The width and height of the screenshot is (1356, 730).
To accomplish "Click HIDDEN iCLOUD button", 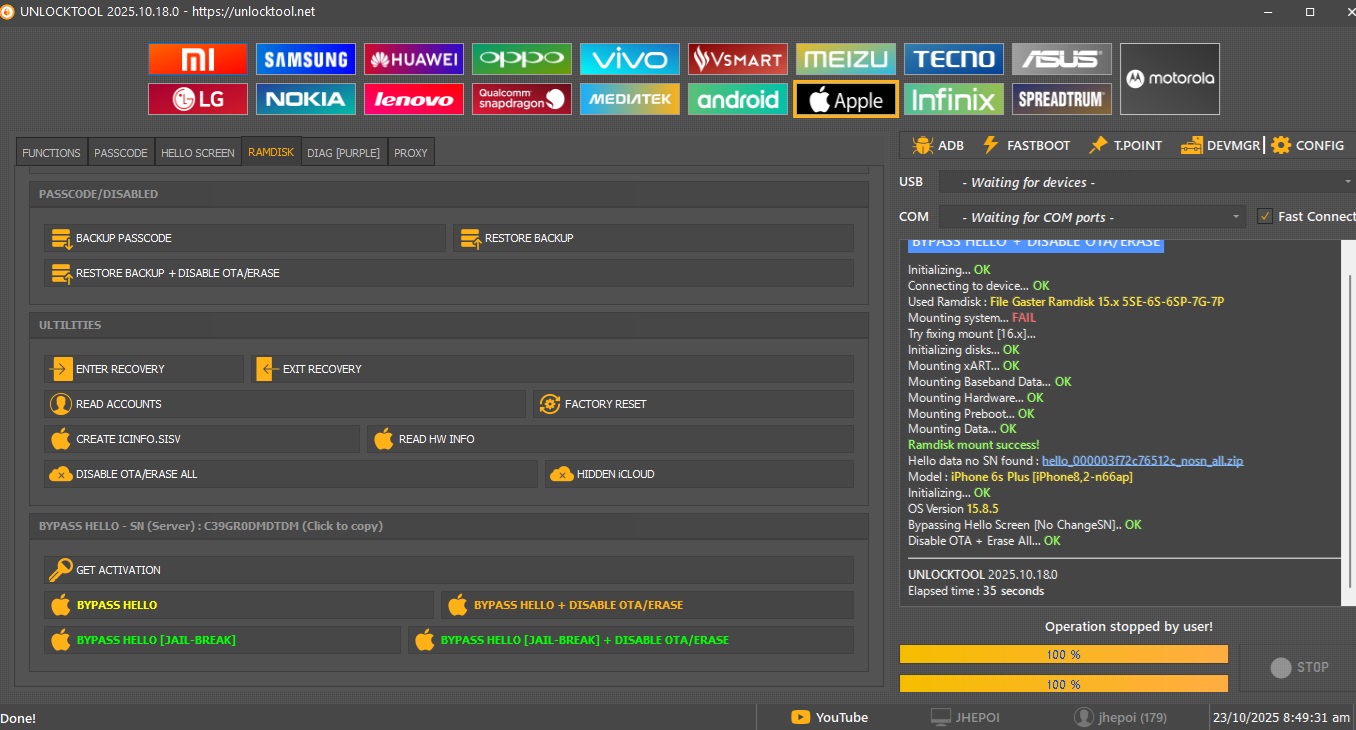I will pyautogui.click(x=699, y=474).
